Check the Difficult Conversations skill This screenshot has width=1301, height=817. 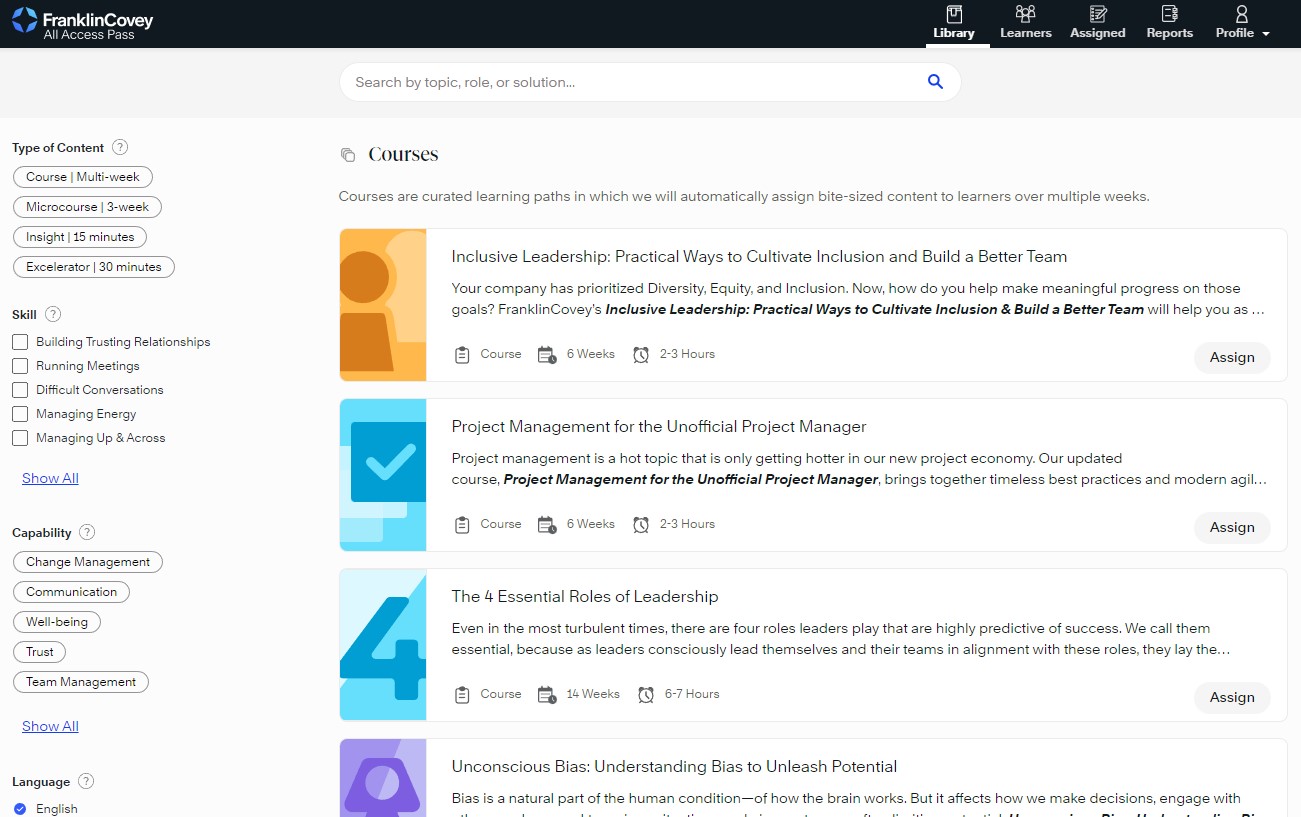tap(20, 390)
